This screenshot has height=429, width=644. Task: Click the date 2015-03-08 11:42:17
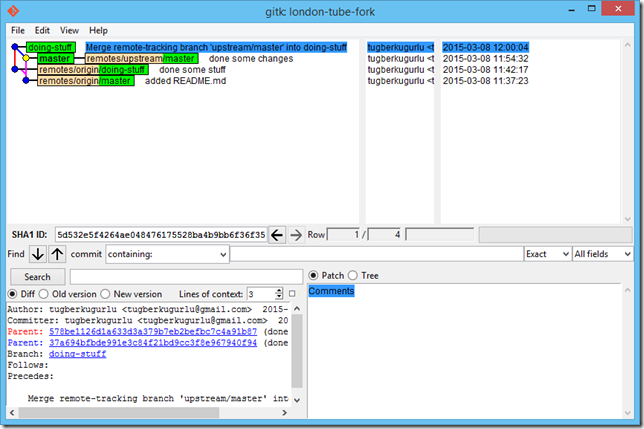(x=485, y=69)
